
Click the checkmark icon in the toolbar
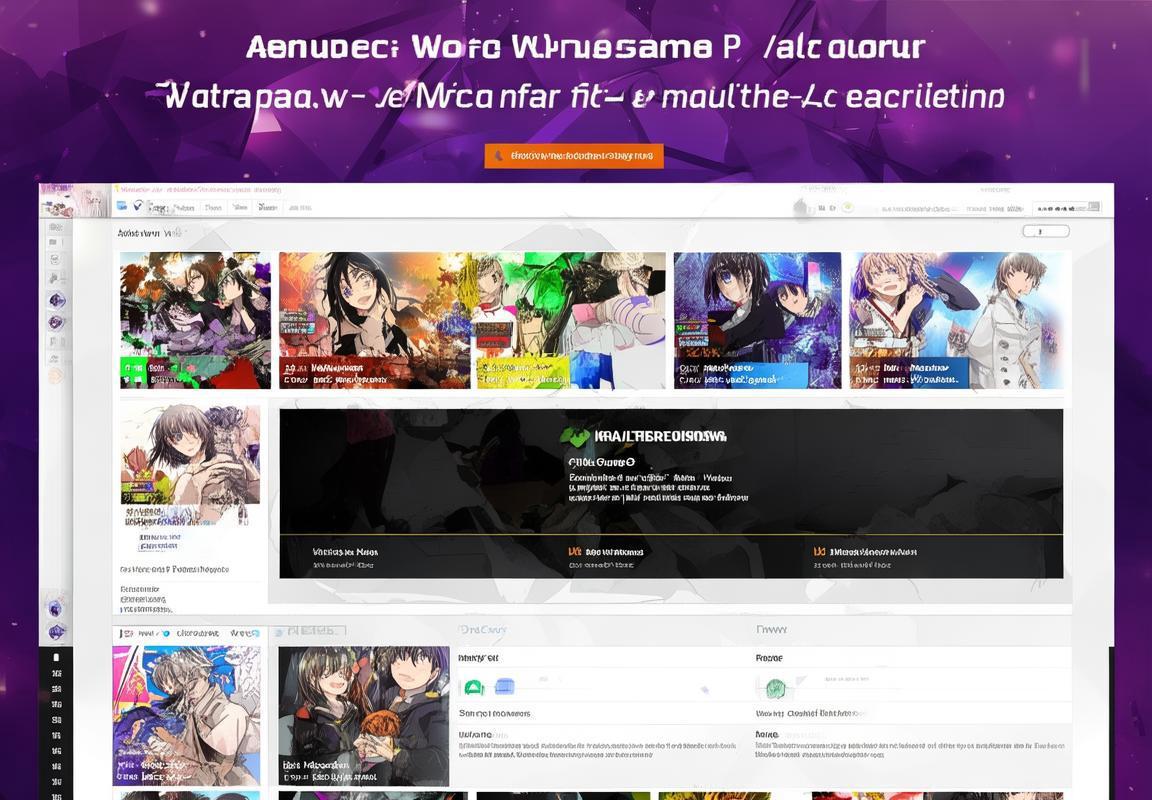tap(137, 206)
